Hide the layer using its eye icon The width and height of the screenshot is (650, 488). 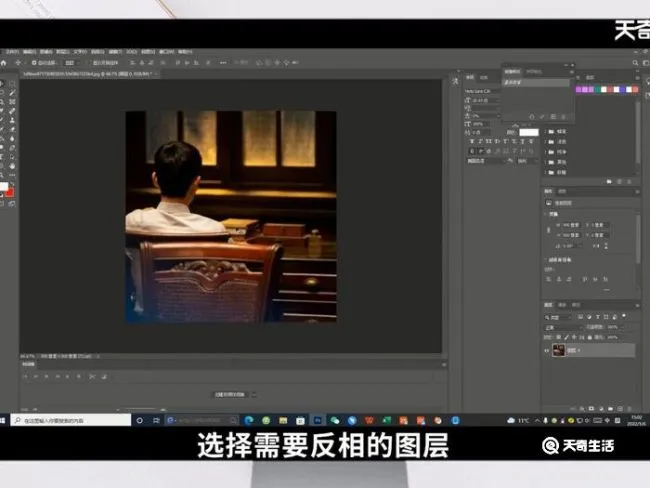point(547,350)
